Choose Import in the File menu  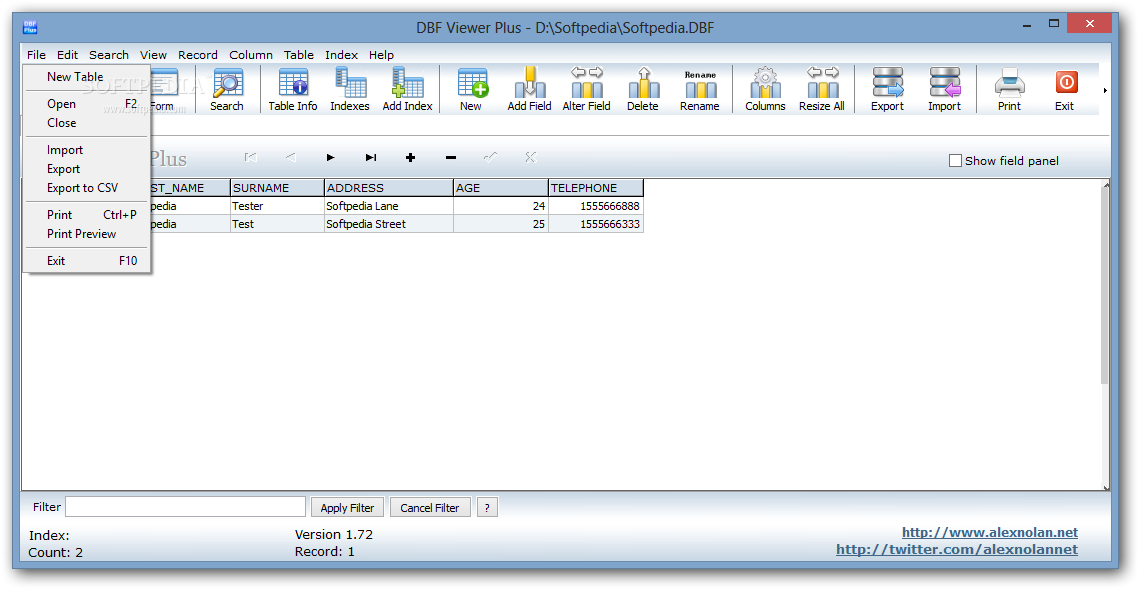pyautogui.click(x=87, y=150)
